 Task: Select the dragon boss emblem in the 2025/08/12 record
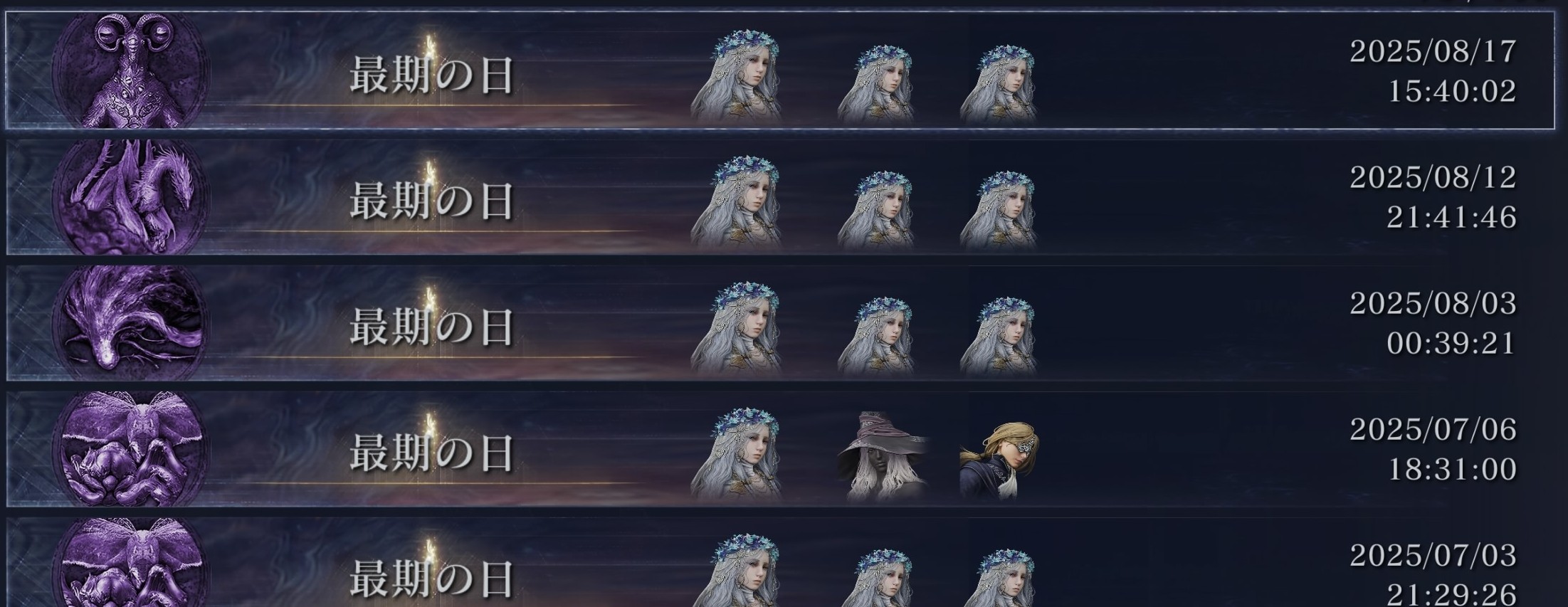pyautogui.click(x=131, y=197)
